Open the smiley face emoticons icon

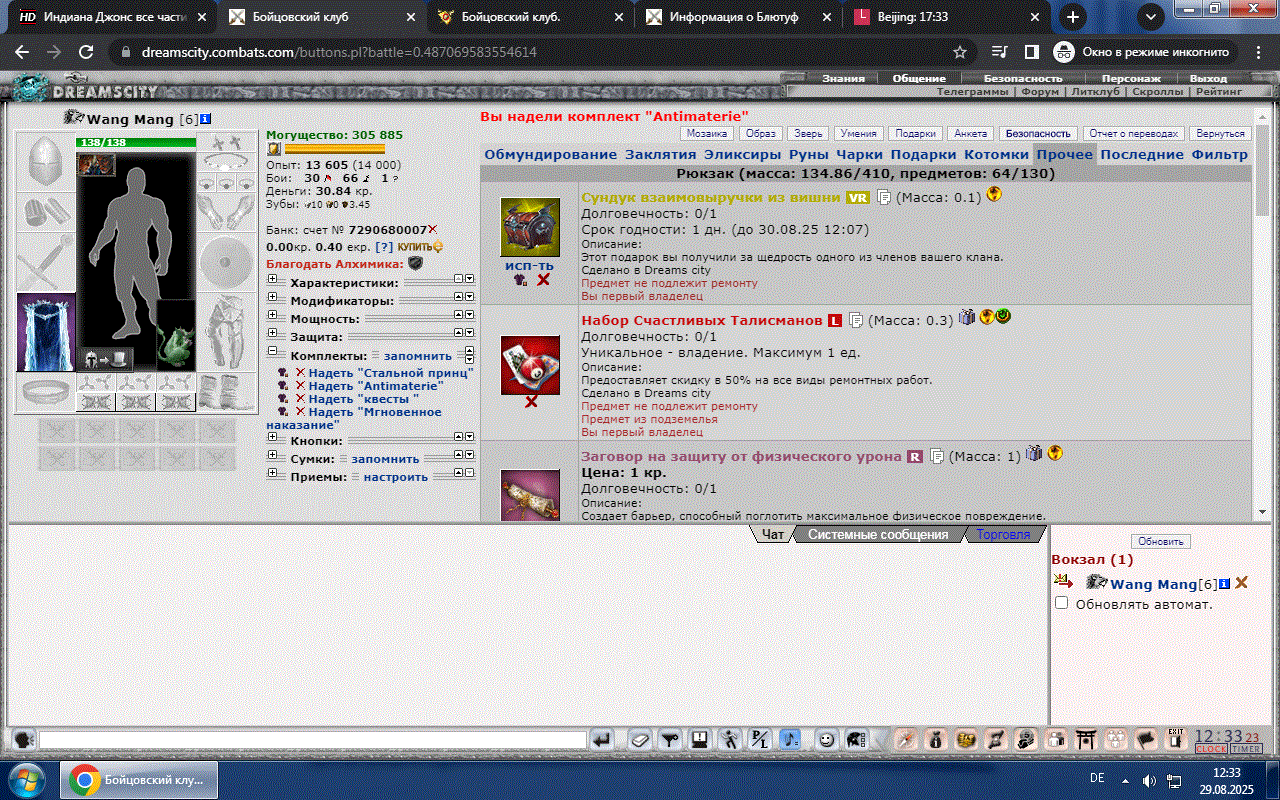click(826, 740)
